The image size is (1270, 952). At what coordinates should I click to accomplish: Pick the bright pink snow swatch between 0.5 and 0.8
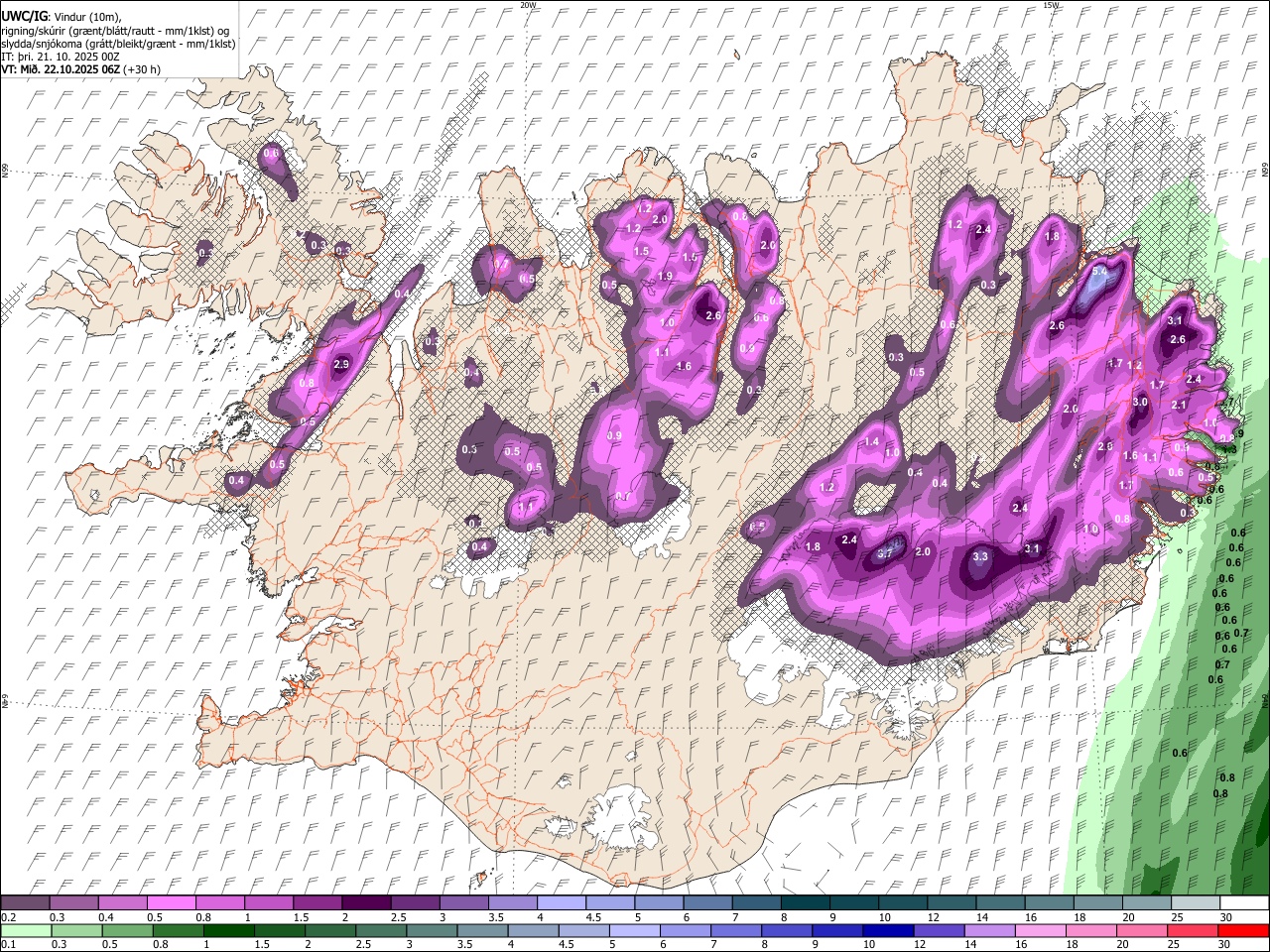pyautogui.click(x=171, y=902)
